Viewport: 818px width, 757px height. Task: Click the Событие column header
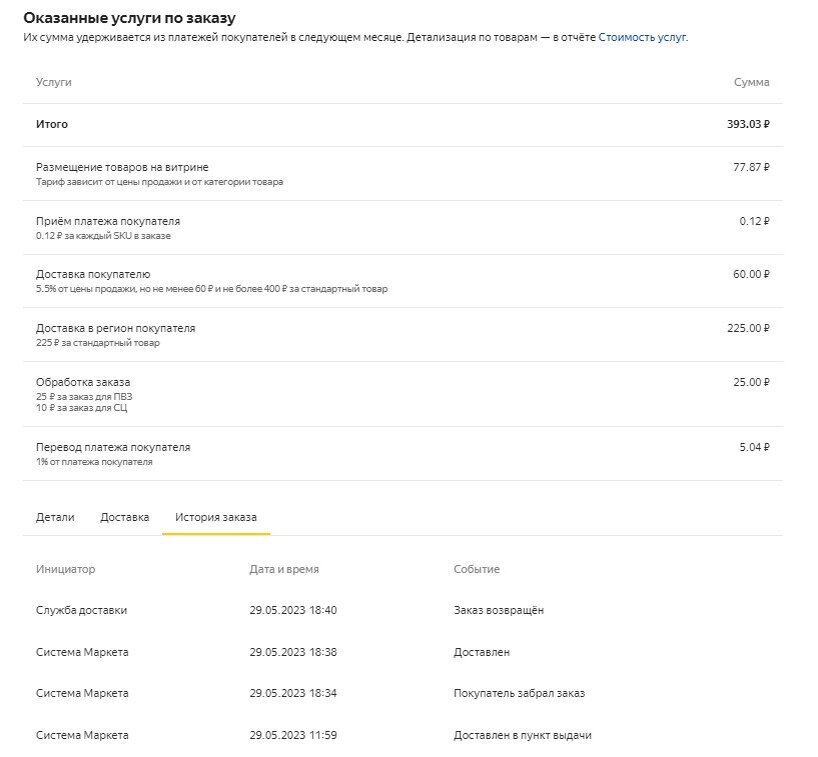(x=477, y=569)
